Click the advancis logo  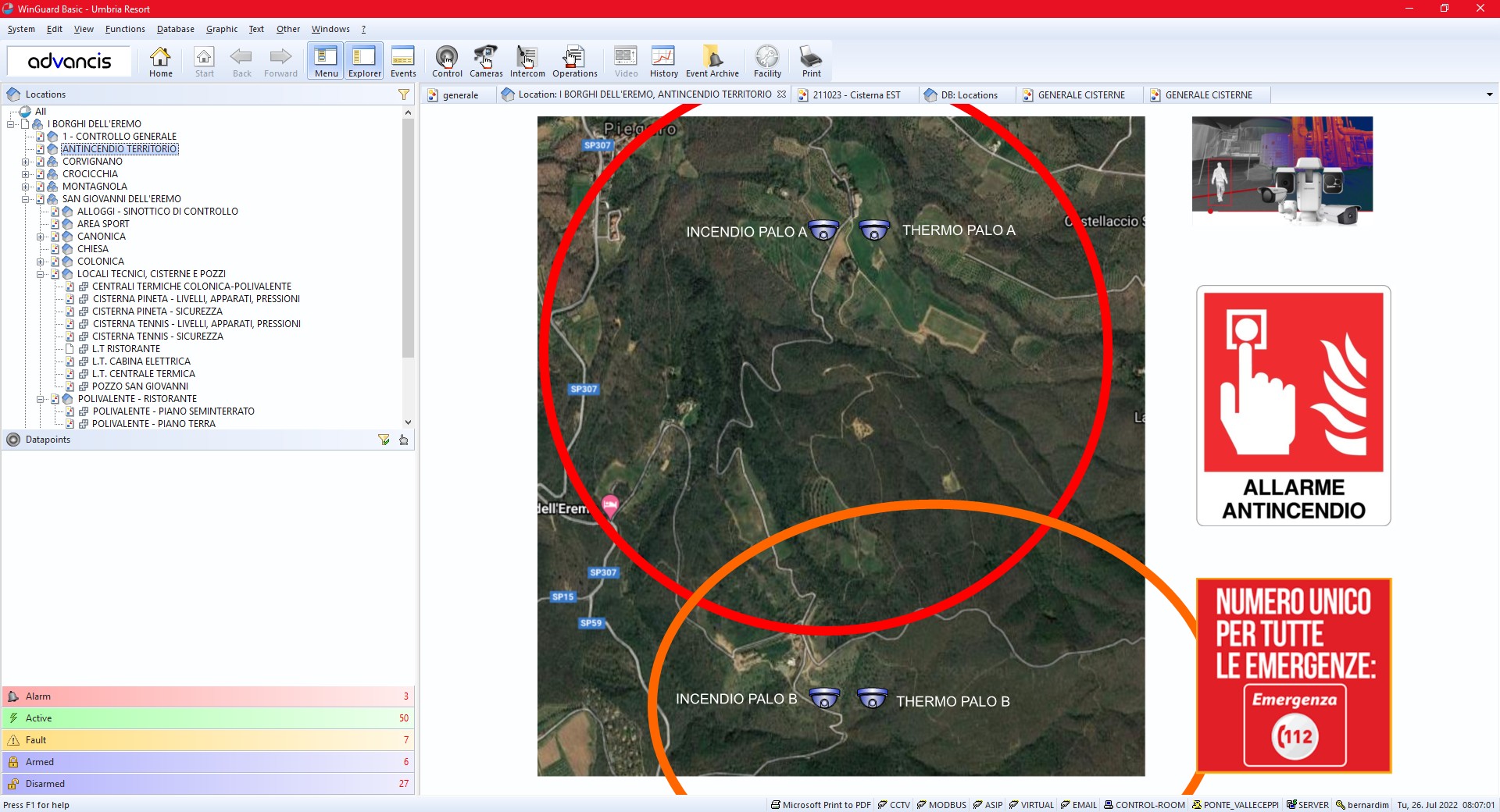click(70, 61)
